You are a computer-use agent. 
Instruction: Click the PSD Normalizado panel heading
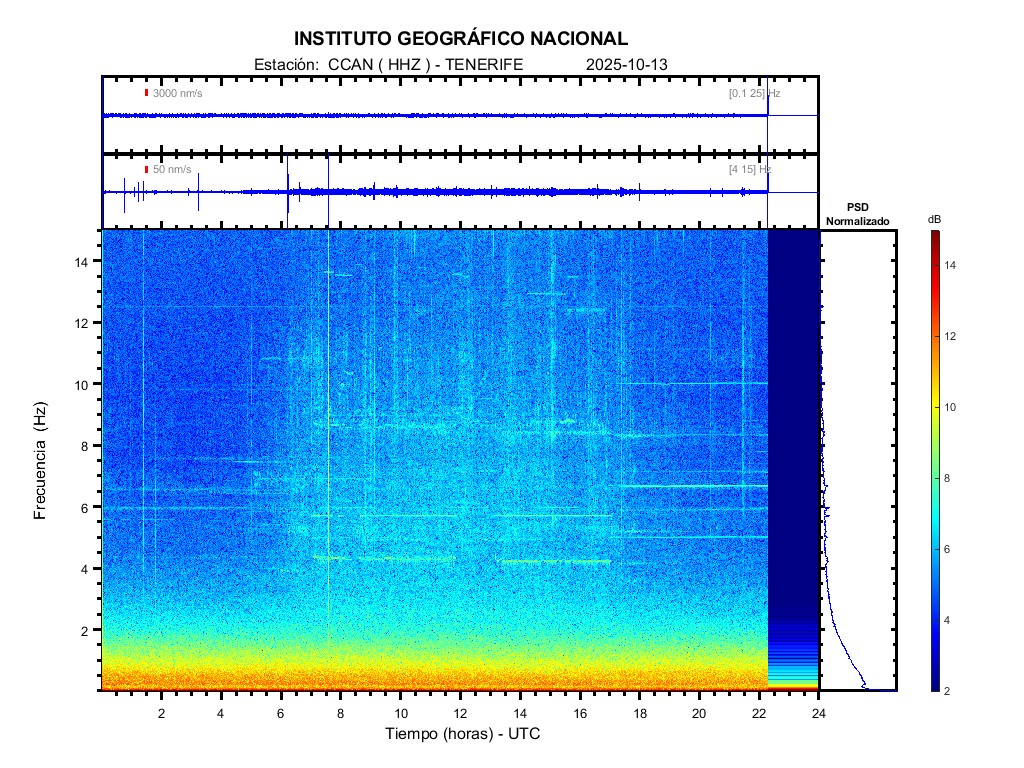(x=857, y=214)
